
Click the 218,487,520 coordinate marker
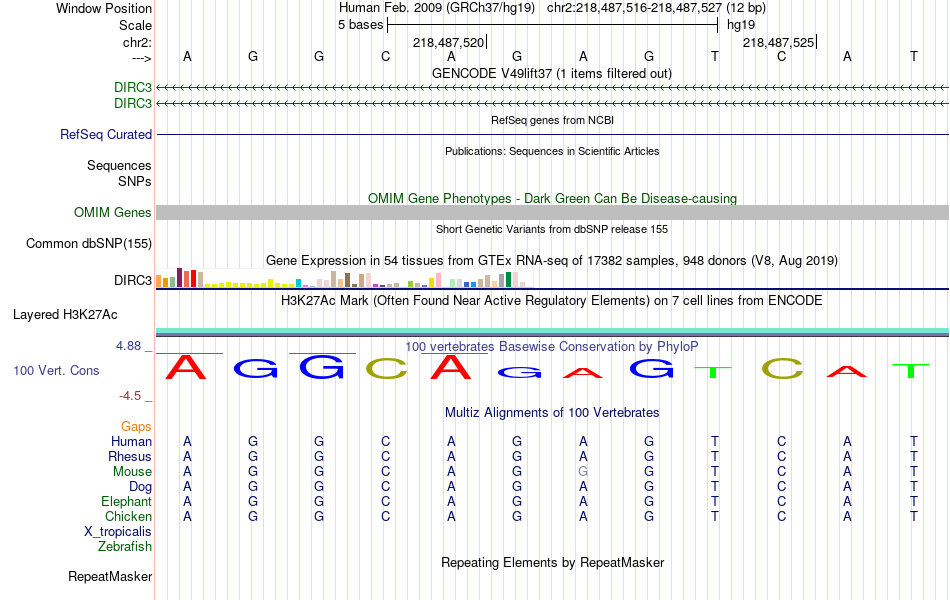(x=449, y=42)
